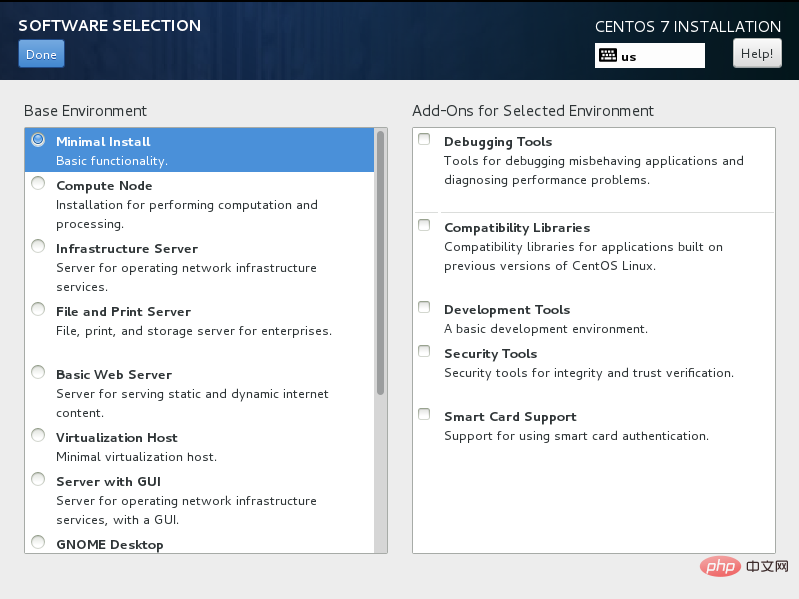This screenshot has width=799, height=599.
Task: Enable the Security Tools checkbox
Action: tap(424, 351)
